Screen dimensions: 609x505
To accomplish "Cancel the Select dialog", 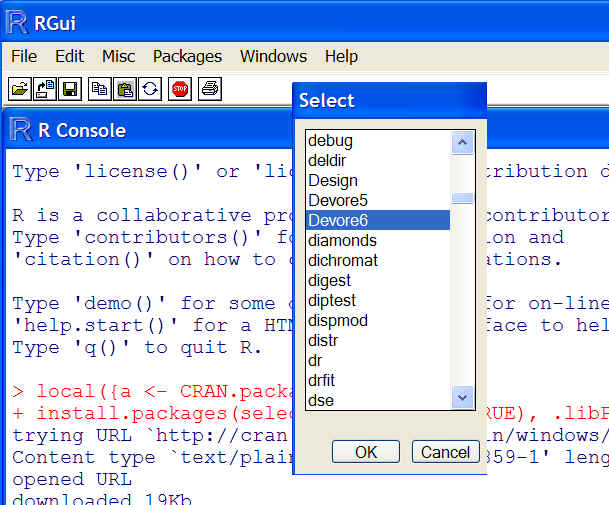I will pyautogui.click(x=445, y=452).
